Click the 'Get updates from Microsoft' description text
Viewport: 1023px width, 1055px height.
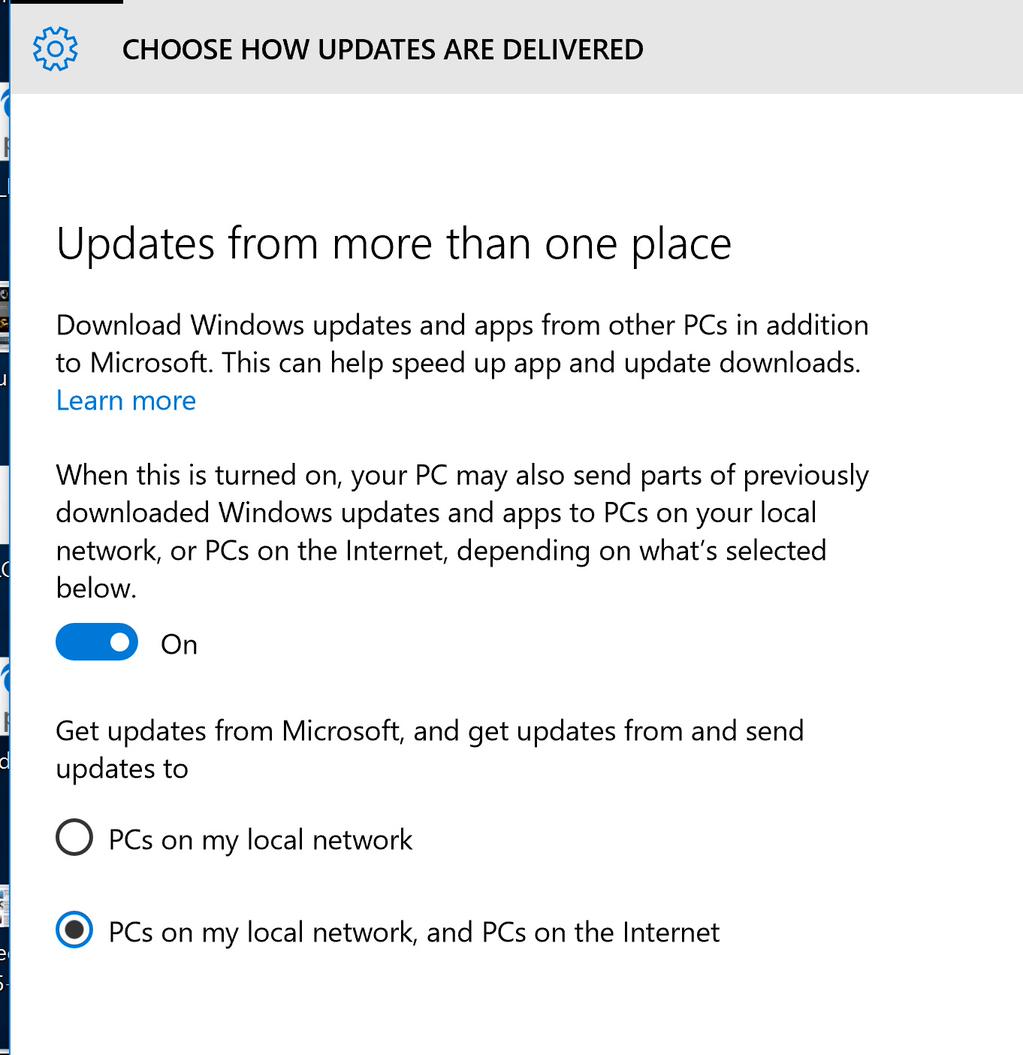(x=429, y=731)
